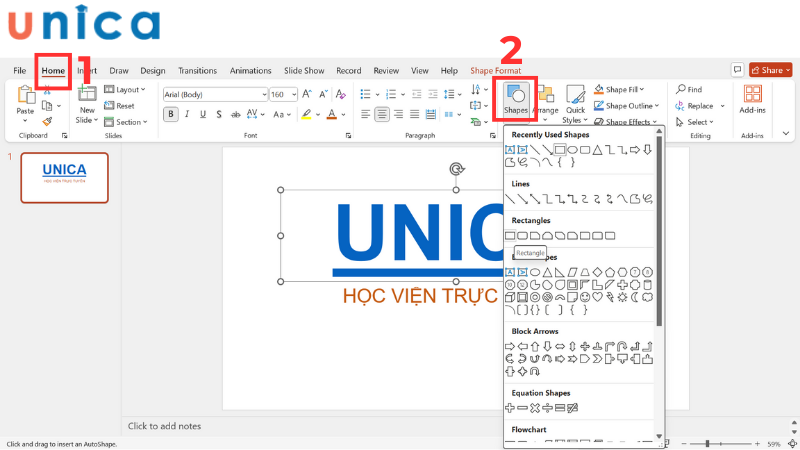Toggle Italic formatting

(187, 114)
